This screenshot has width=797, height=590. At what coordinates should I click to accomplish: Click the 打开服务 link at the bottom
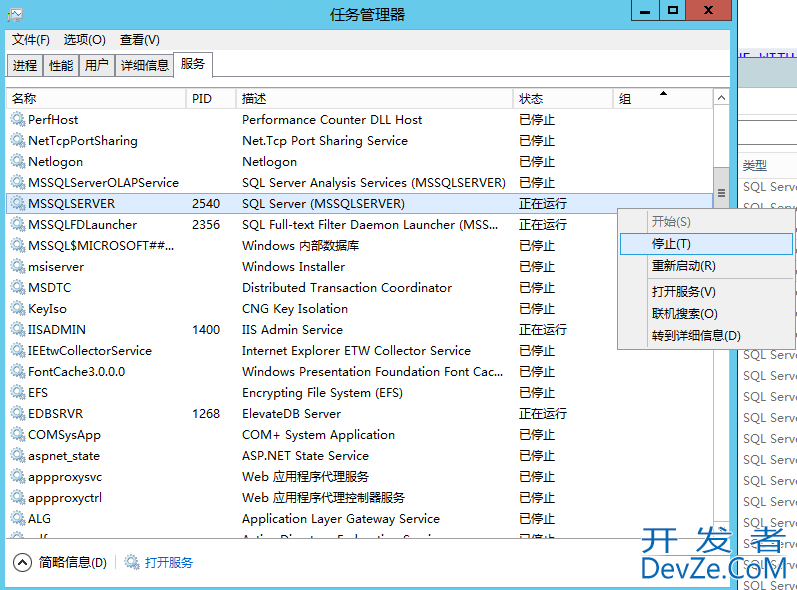[x=169, y=563]
